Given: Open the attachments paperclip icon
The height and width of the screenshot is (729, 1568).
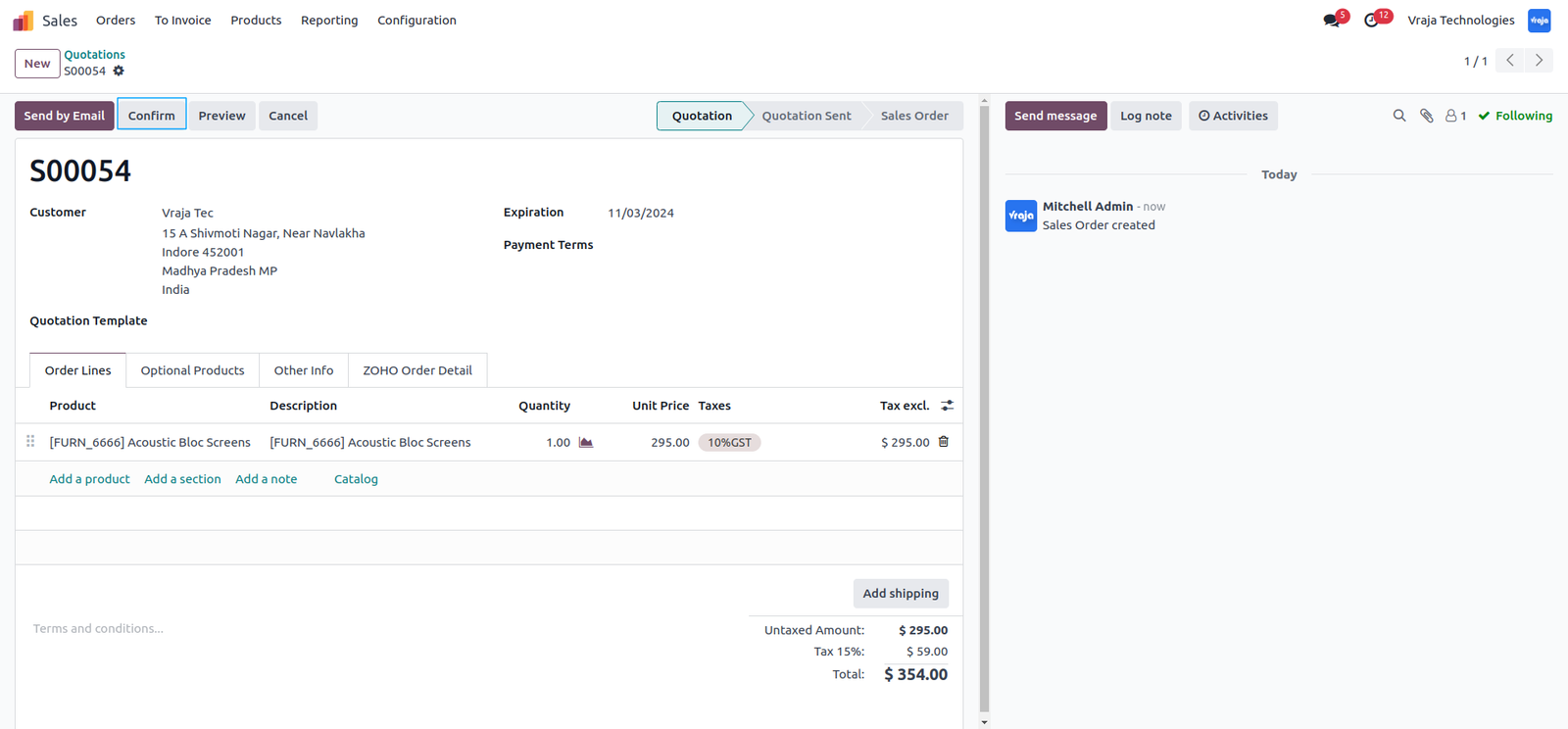Looking at the screenshot, I should tap(1427, 116).
